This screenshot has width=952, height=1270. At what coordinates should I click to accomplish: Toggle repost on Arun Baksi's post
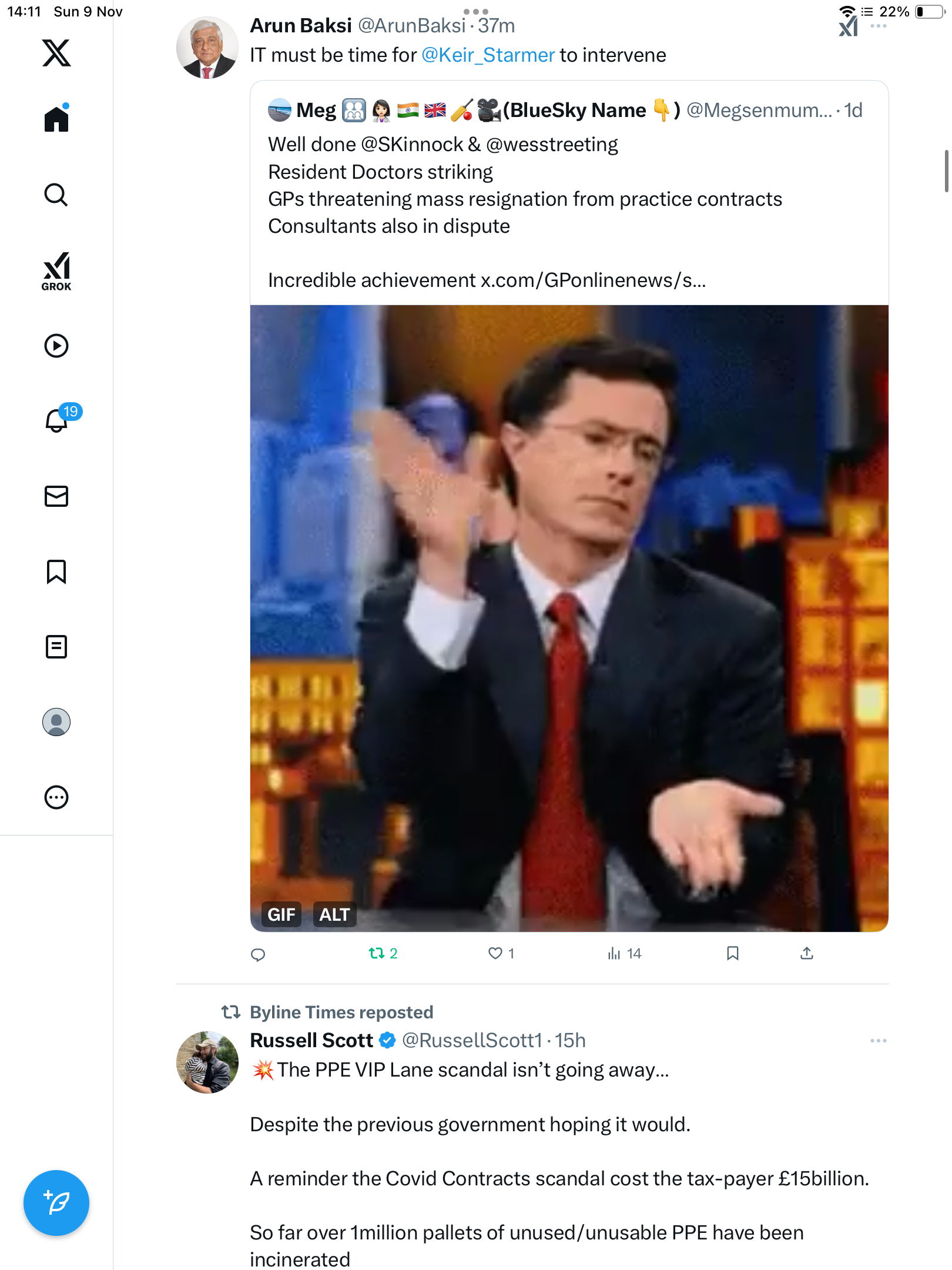[x=376, y=953]
